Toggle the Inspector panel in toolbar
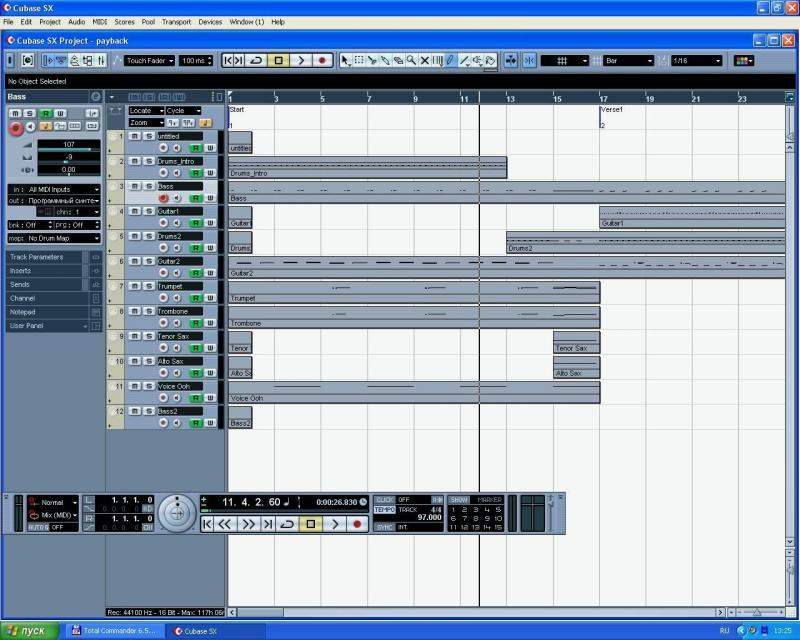 click(x=48, y=61)
